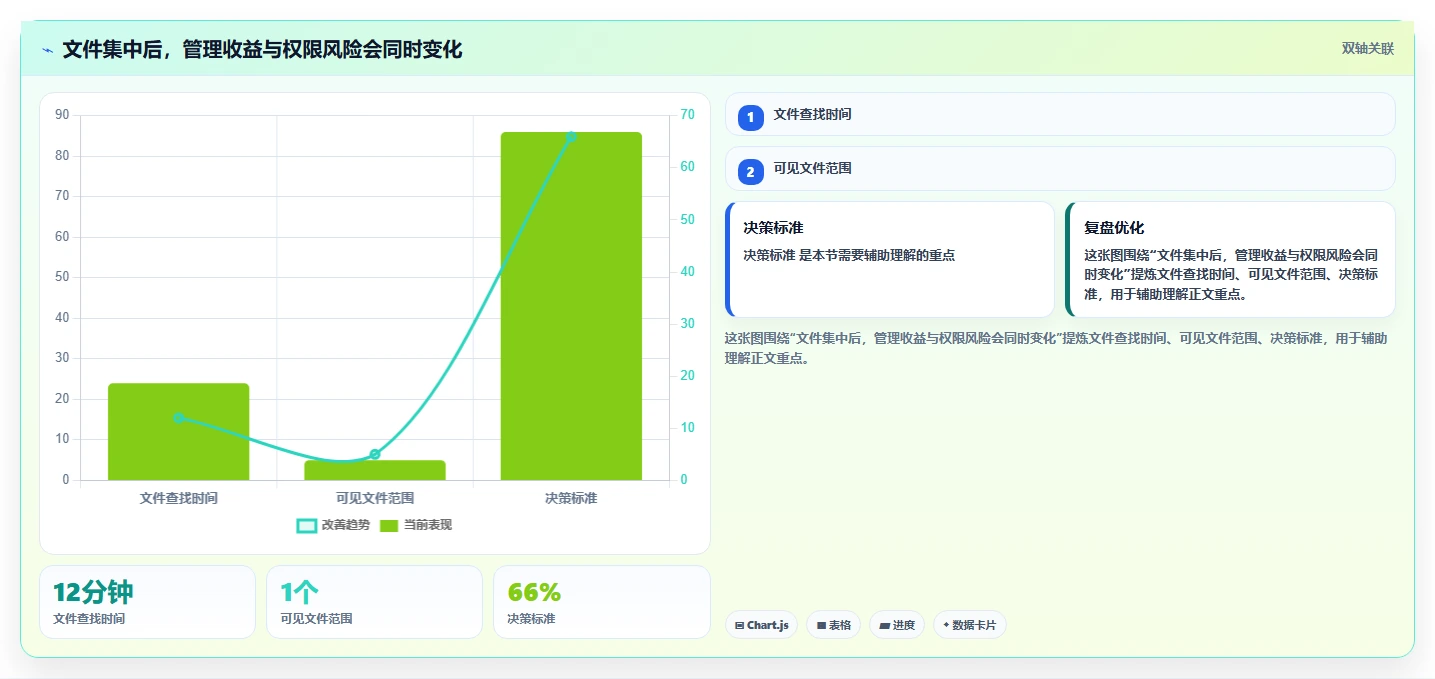The width and height of the screenshot is (1435, 679).
Task: Click the line point above 文件查找时间 bar
Action: (179, 418)
